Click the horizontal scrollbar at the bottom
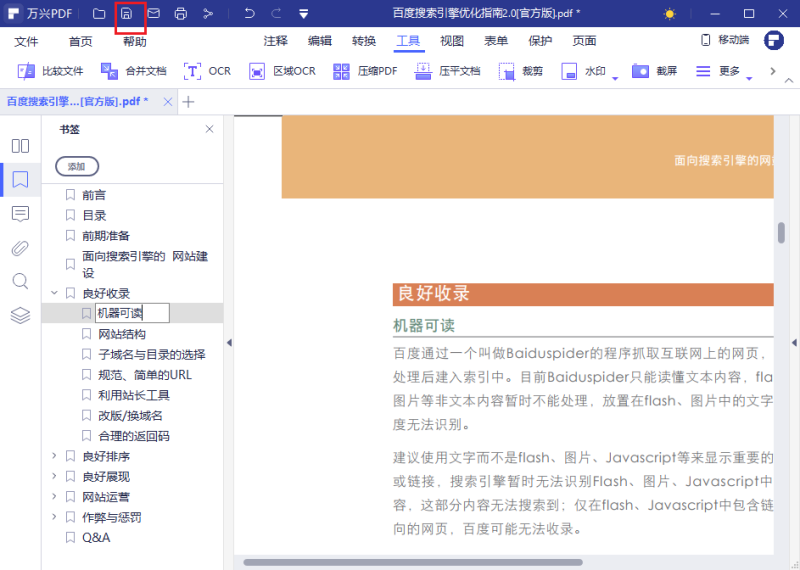This screenshot has width=800, height=570. click(413, 562)
